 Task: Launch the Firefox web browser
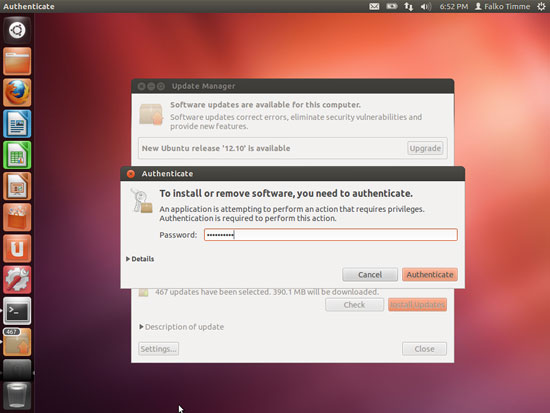tap(17, 93)
